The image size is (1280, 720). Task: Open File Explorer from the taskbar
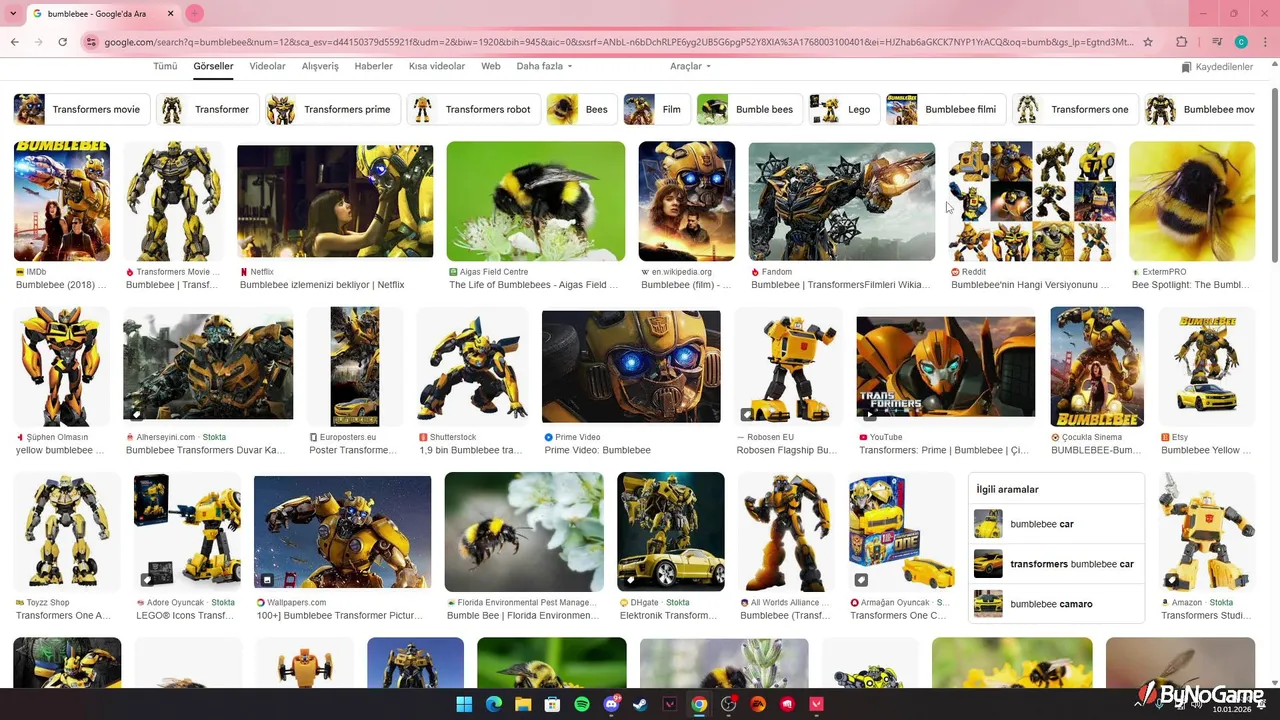[x=522, y=705]
